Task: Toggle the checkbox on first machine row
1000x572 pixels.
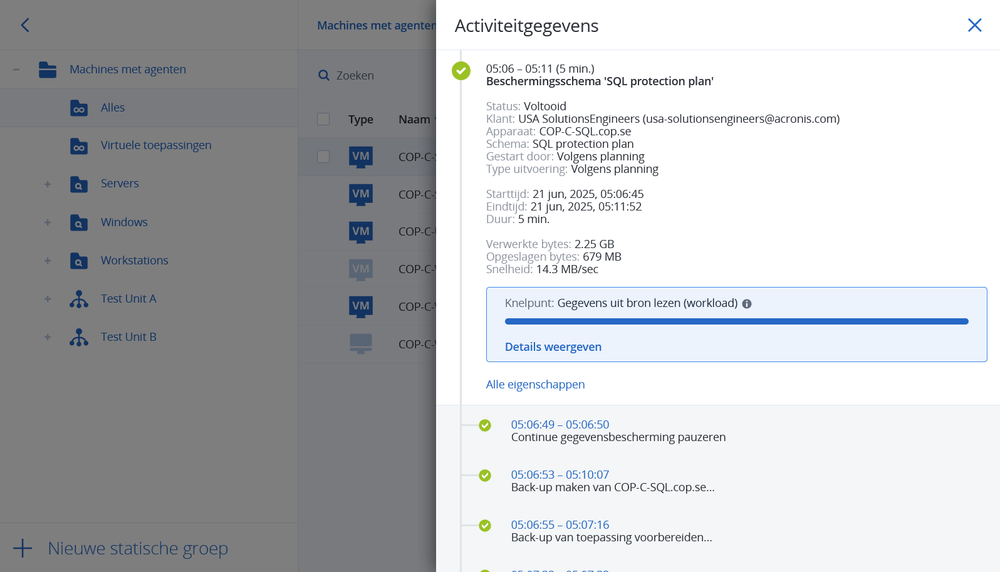Action: pos(323,157)
